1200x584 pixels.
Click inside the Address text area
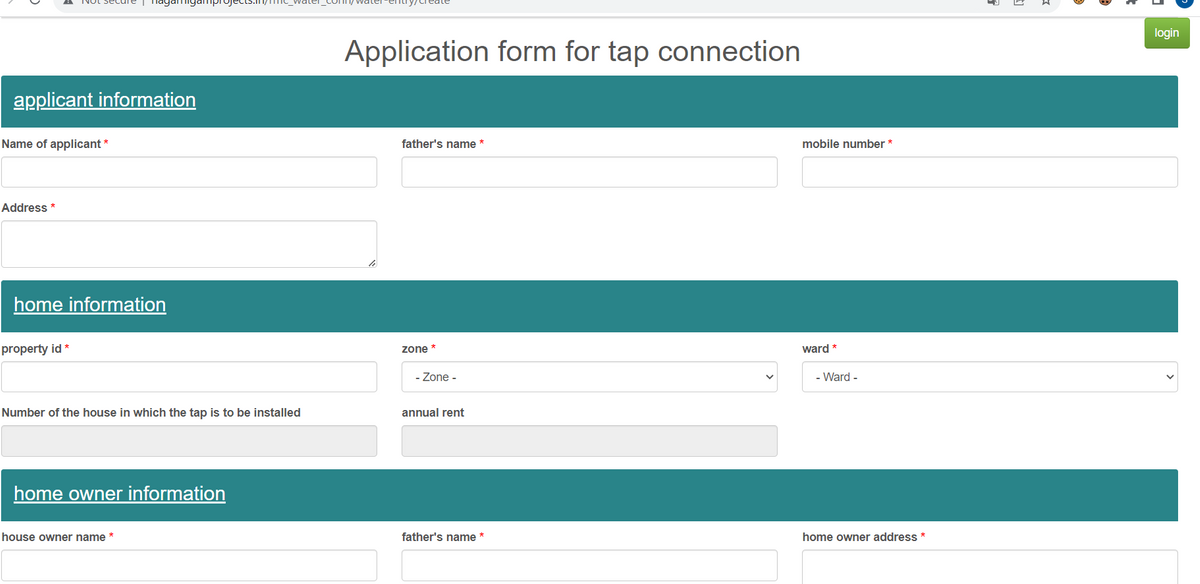[189, 244]
